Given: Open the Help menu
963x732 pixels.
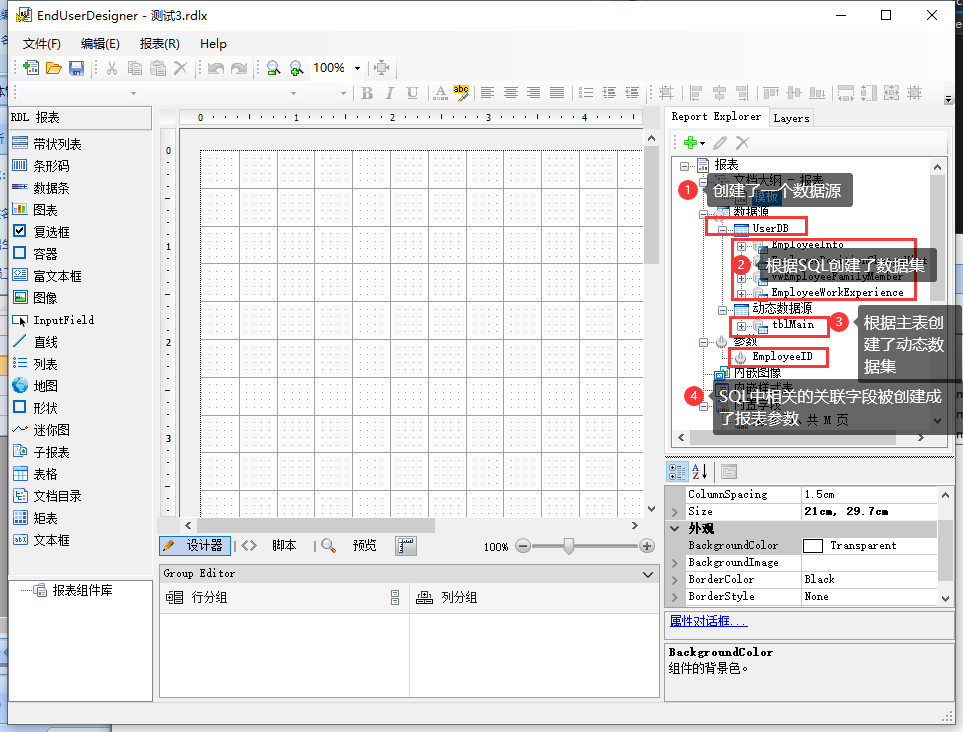Looking at the screenshot, I should click(213, 44).
